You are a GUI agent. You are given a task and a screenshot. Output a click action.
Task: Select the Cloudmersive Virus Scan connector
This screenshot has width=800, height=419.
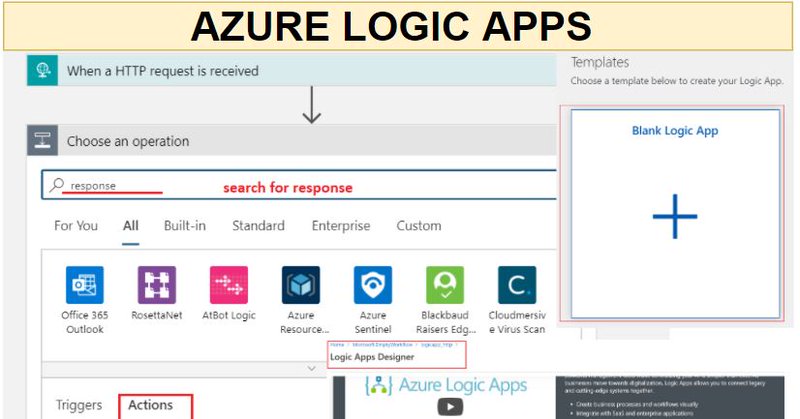tap(517, 300)
